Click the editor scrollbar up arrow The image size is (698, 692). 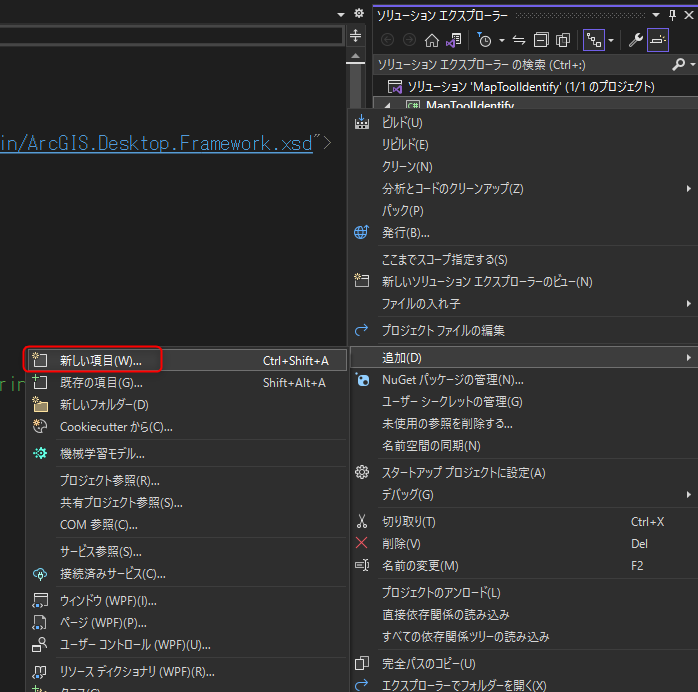355,56
